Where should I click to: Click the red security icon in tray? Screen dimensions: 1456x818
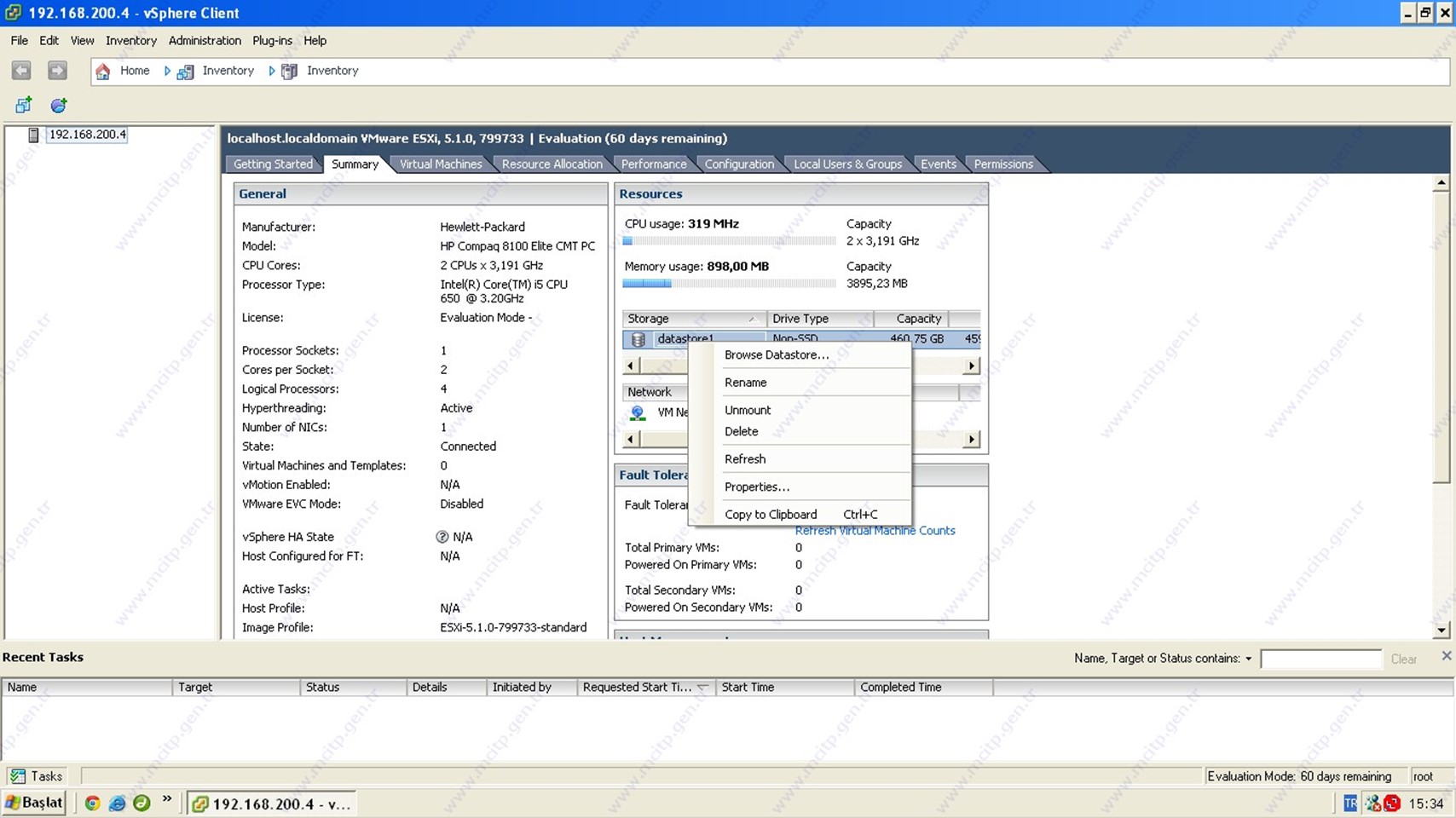coord(1392,804)
